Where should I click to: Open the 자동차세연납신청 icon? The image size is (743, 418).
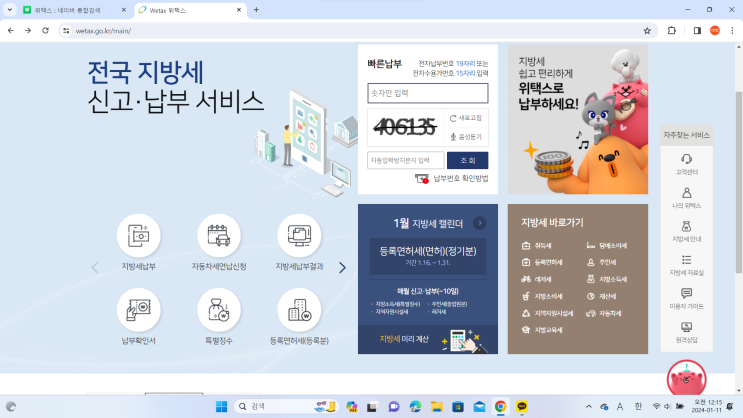click(x=219, y=236)
